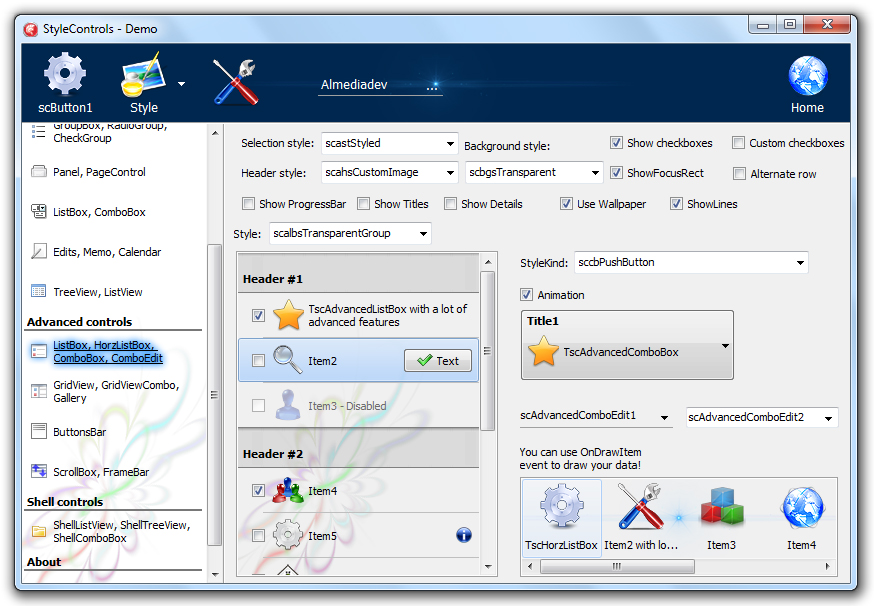Enable Custom checkboxes
Screen dimensions: 874x606
[x=739, y=143]
